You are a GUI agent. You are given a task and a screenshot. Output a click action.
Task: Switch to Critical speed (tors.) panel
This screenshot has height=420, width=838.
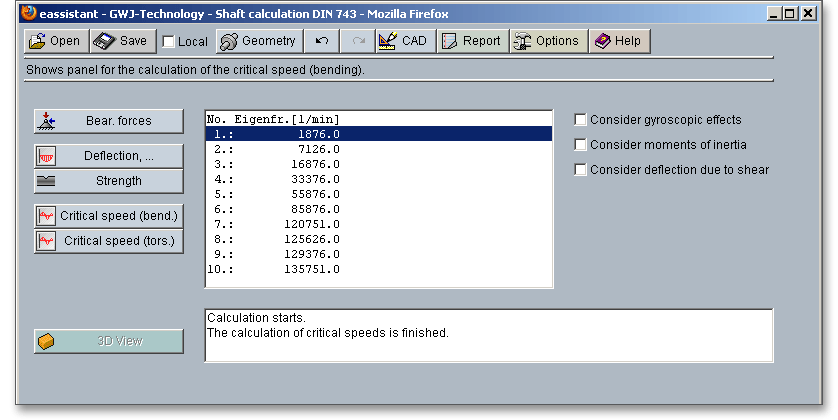109,241
